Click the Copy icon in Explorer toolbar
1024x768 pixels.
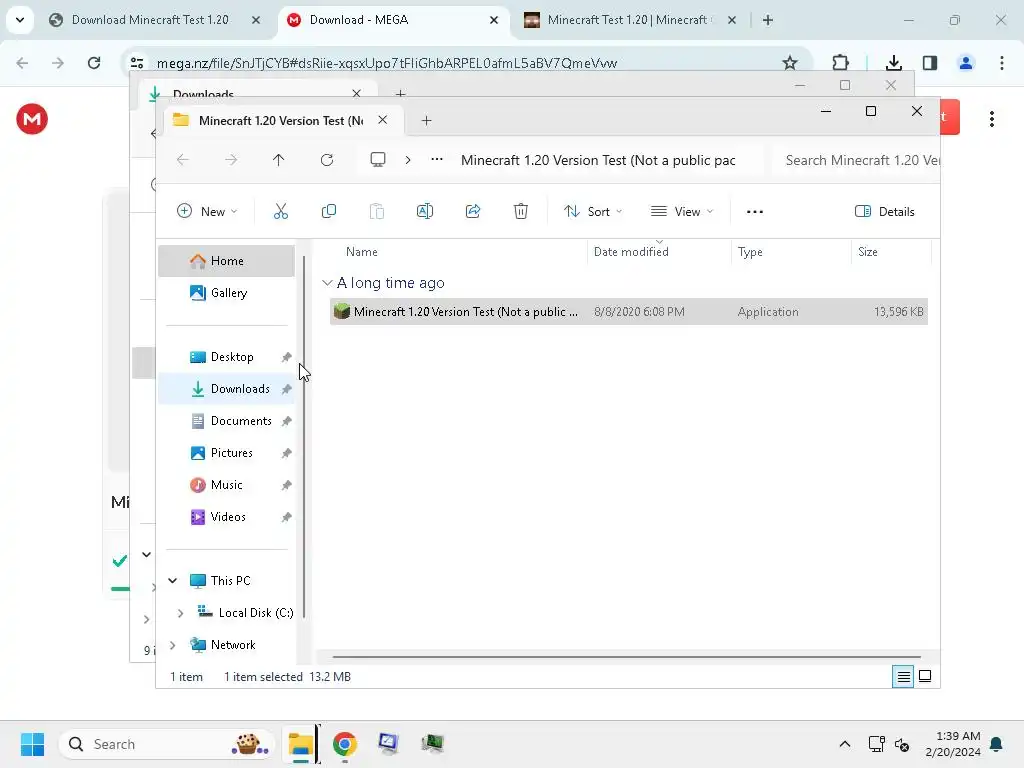[328, 212]
